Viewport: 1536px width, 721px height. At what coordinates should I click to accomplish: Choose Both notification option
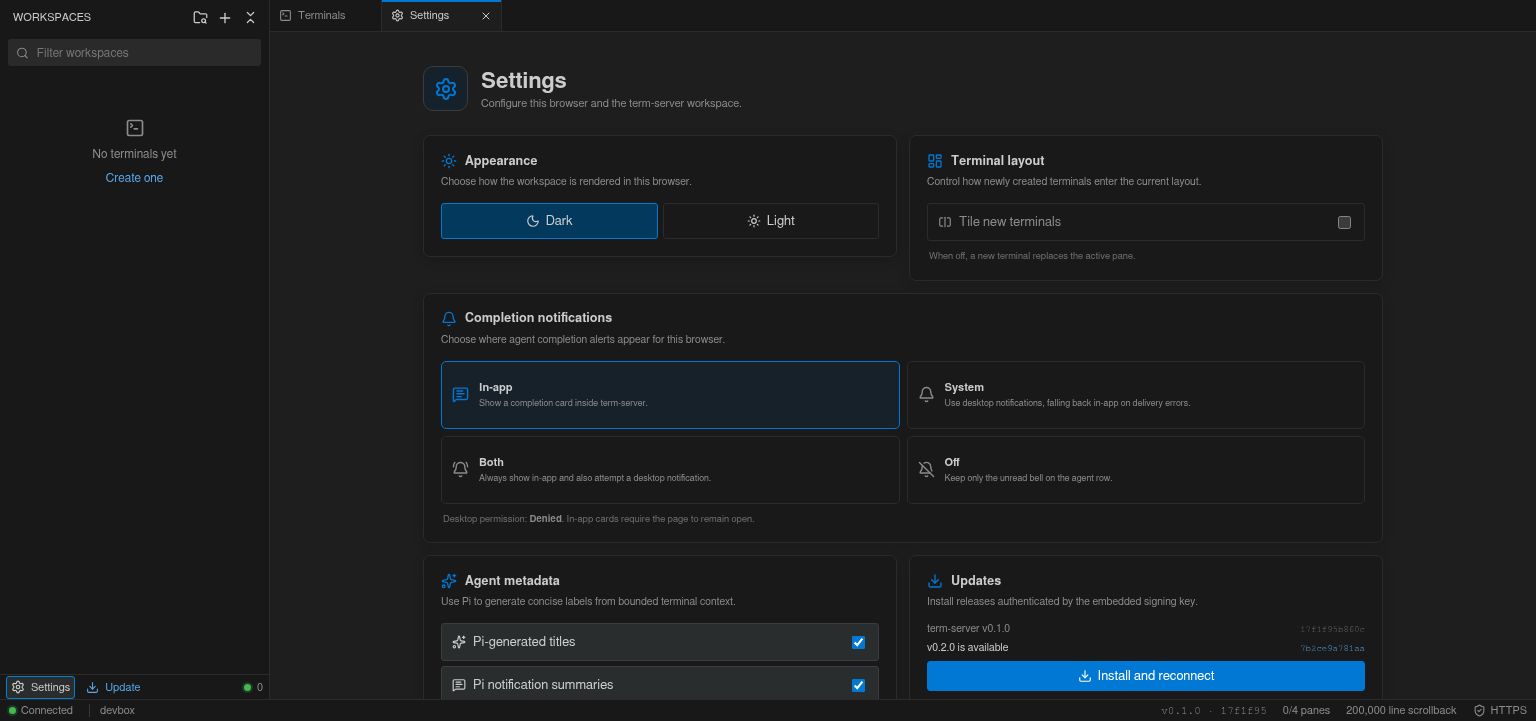point(670,470)
